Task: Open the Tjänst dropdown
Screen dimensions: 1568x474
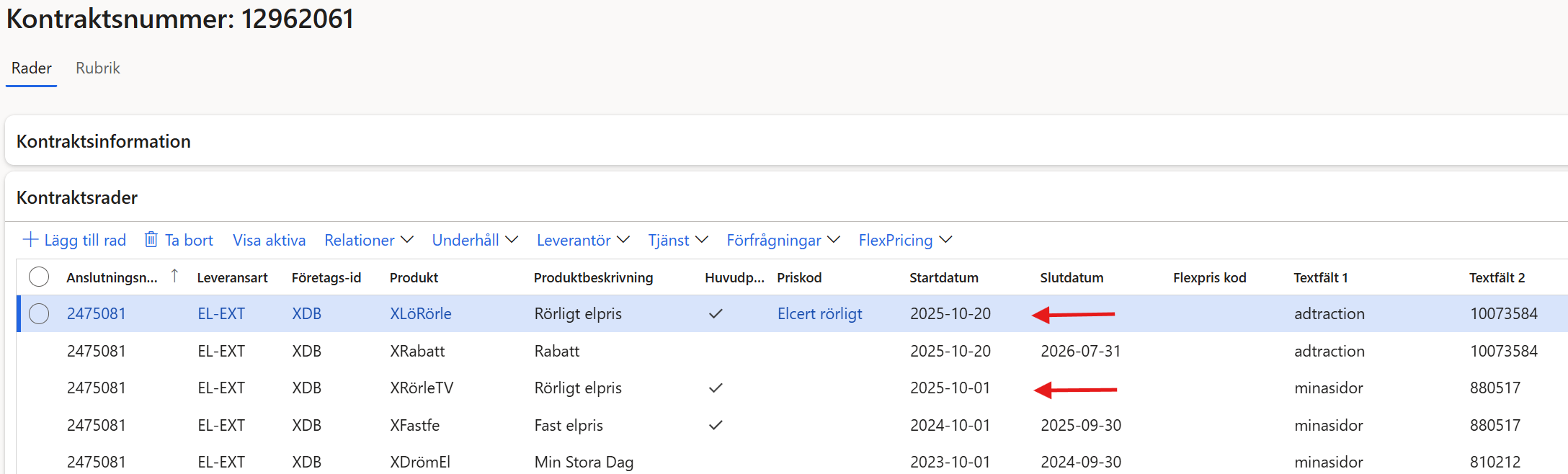Action: [x=677, y=240]
